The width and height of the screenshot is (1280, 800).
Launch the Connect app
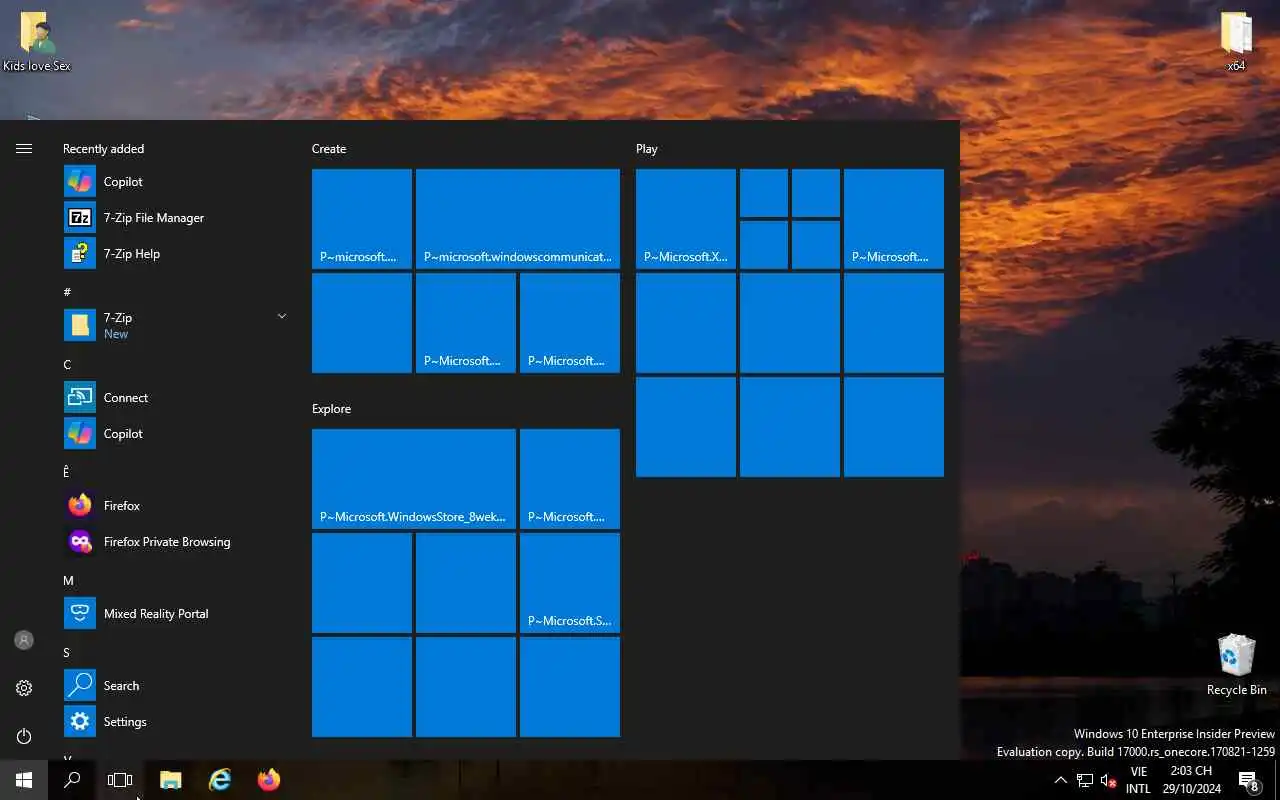(175, 397)
